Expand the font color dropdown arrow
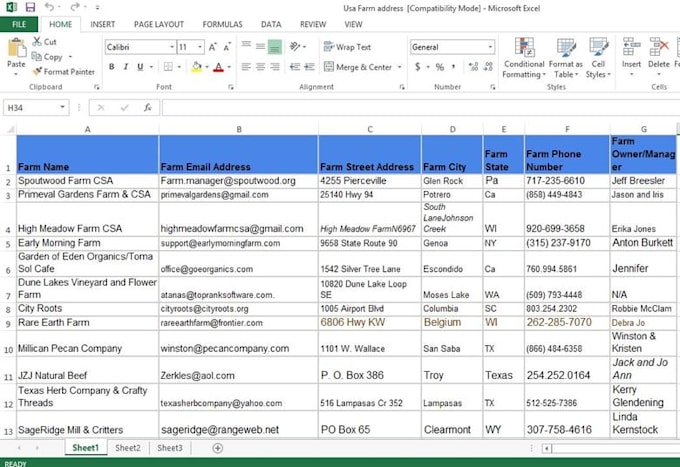Screen dimensions: 680x467 coord(229,67)
